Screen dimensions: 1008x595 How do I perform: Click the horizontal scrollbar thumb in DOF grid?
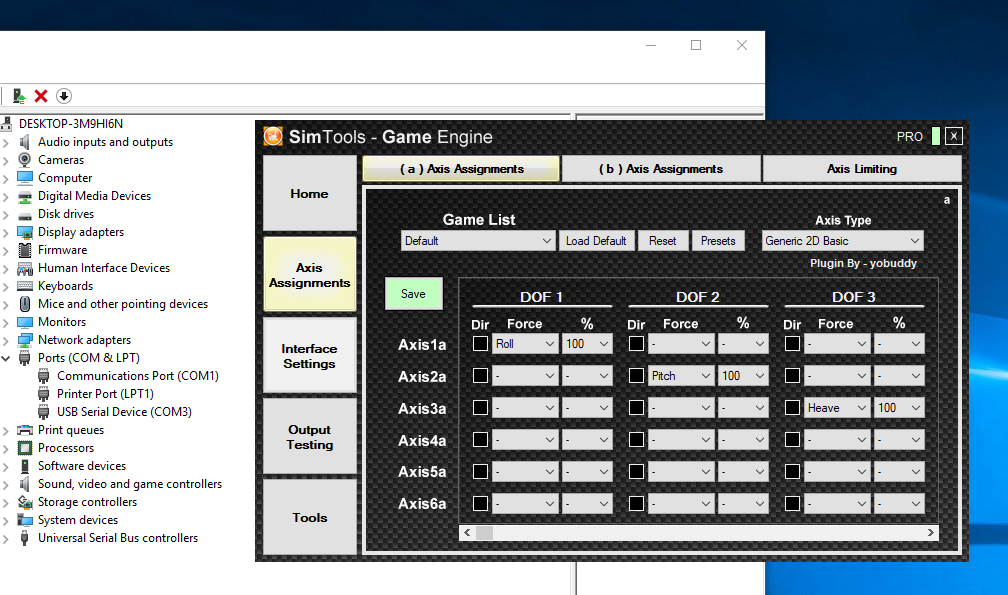point(484,533)
